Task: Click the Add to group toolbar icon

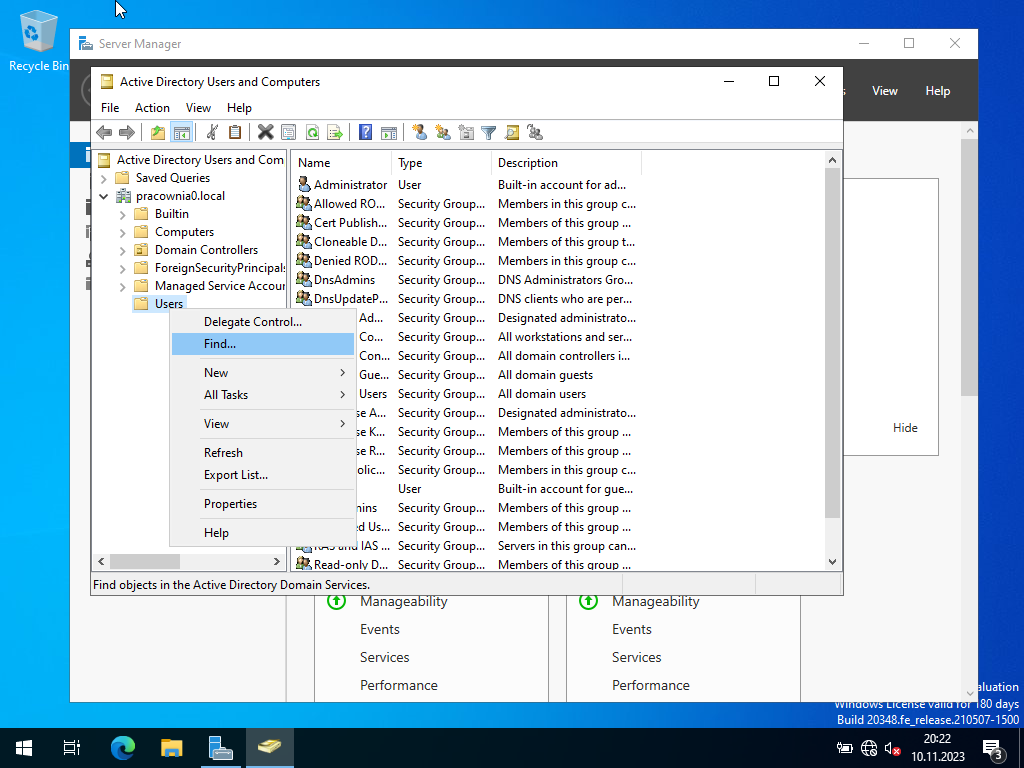Action: [x=536, y=133]
